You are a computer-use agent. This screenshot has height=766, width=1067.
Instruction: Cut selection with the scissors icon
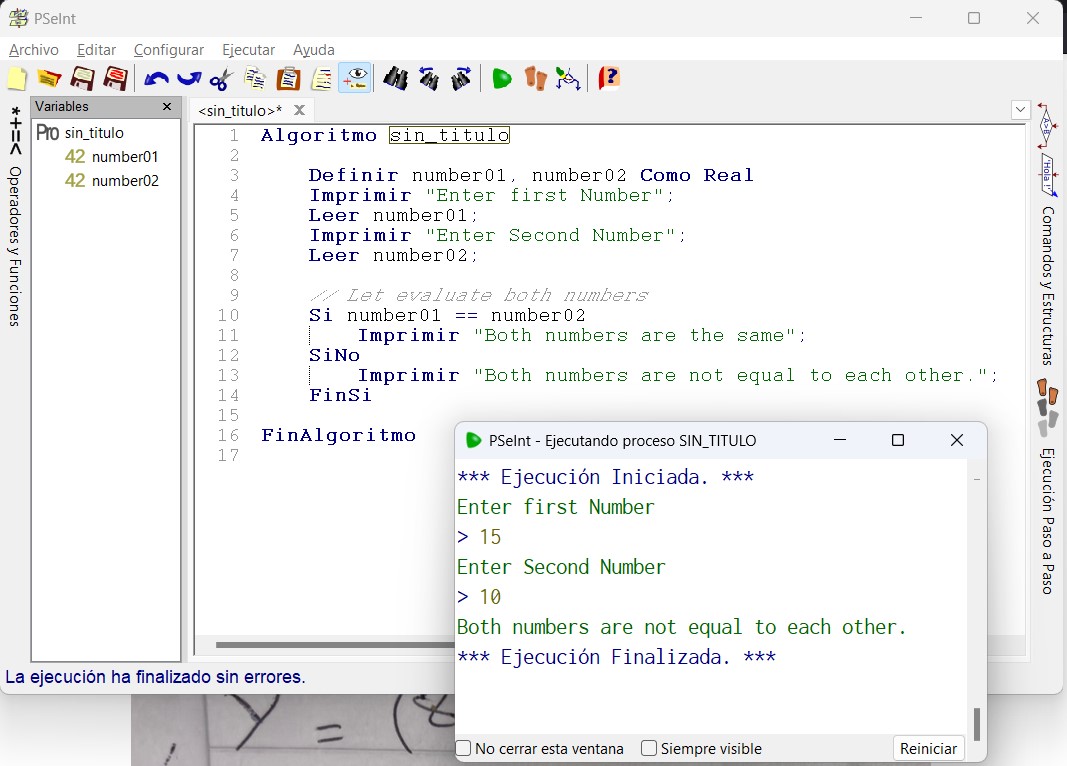(x=221, y=79)
